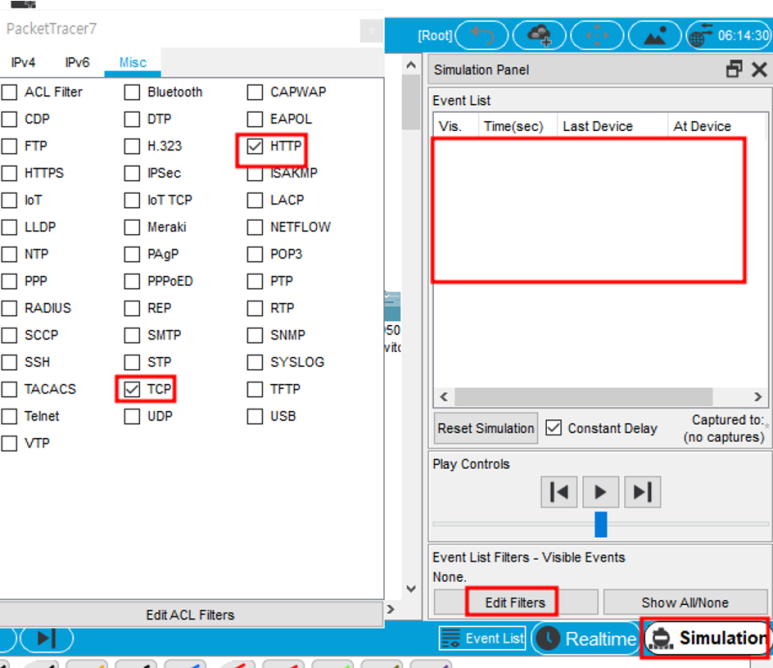Select the Misc filter tab
The height and width of the screenshot is (668, 773).
click(x=133, y=63)
